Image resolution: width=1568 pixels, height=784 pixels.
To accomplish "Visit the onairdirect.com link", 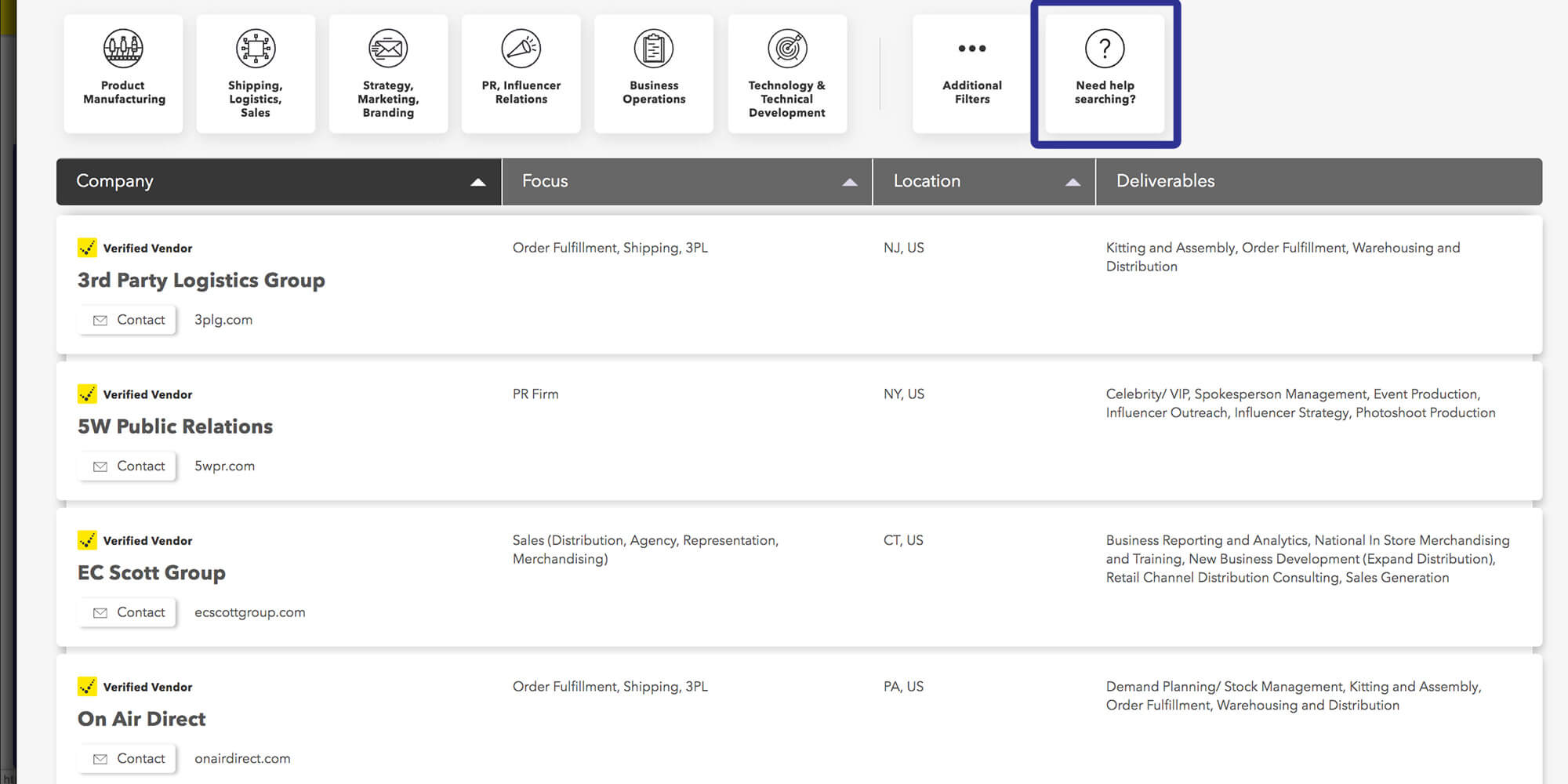I will tap(242, 758).
